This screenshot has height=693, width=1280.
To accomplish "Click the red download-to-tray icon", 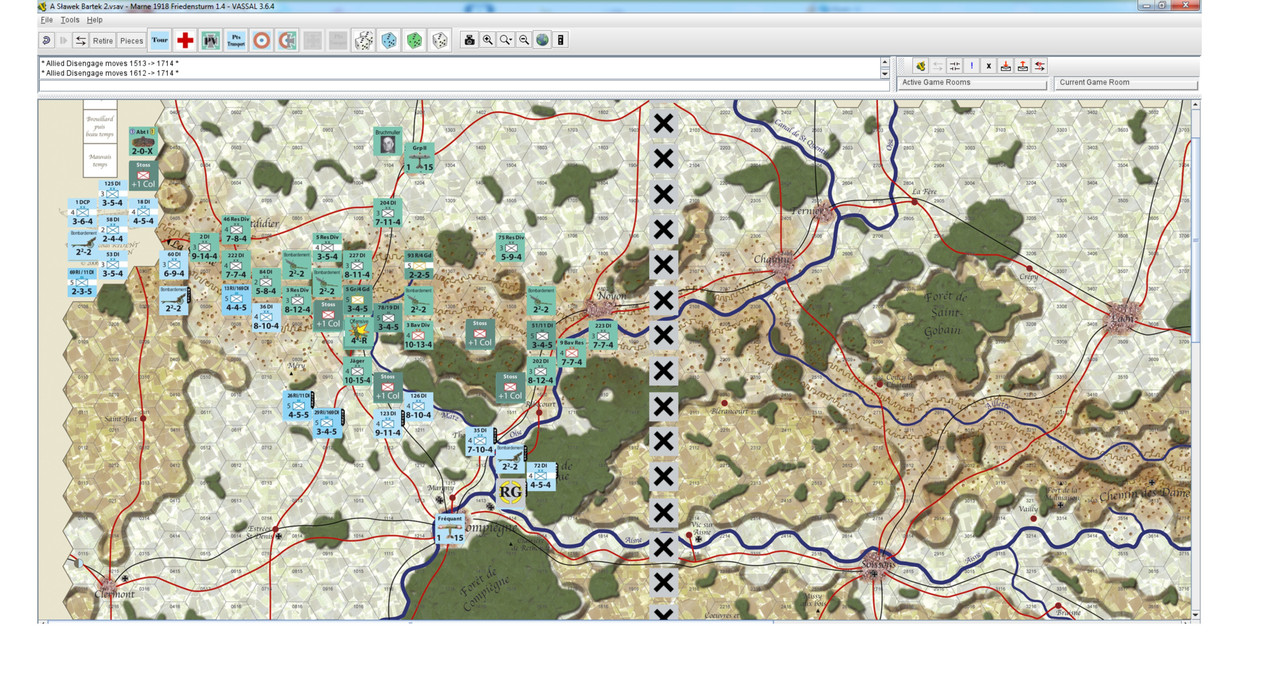I will pos(1006,66).
